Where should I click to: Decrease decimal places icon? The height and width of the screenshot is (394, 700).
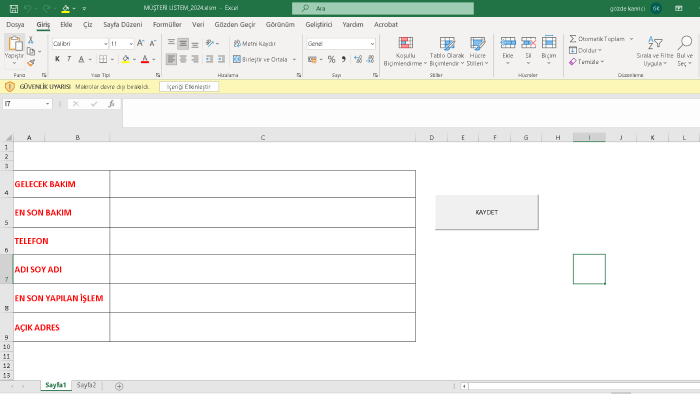[371, 59]
